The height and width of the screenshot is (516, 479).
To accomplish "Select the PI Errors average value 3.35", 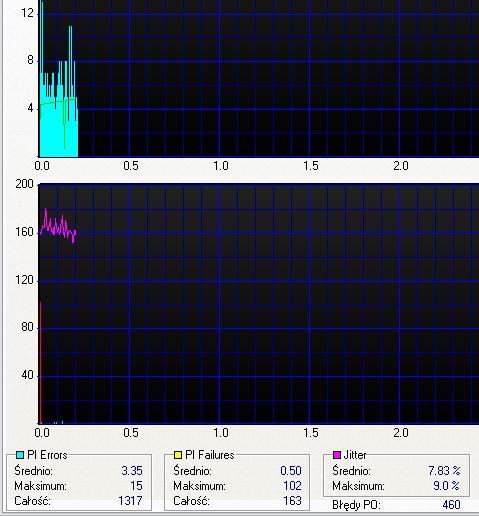I will (x=132, y=471).
